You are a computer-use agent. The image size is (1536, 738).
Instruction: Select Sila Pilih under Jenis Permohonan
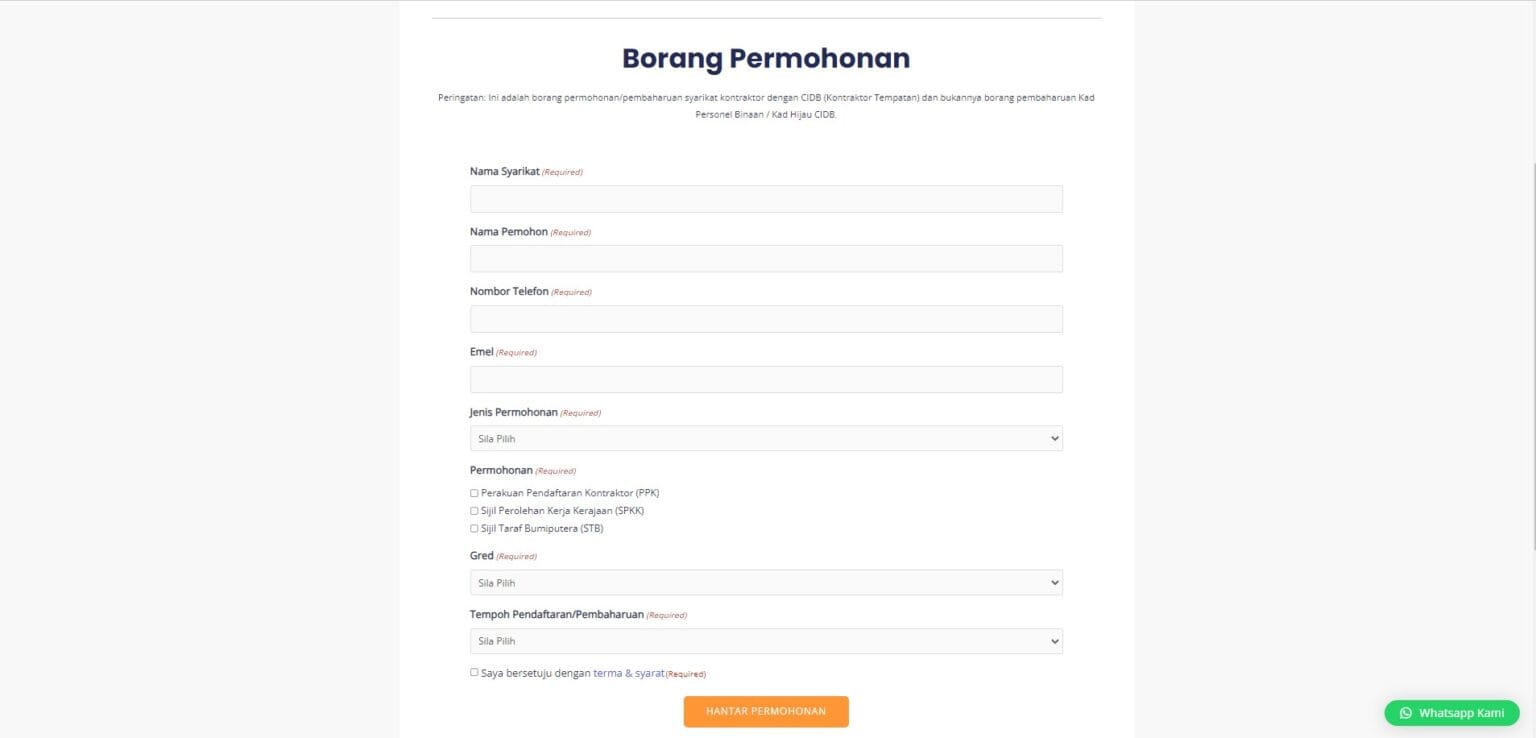click(x=766, y=438)
